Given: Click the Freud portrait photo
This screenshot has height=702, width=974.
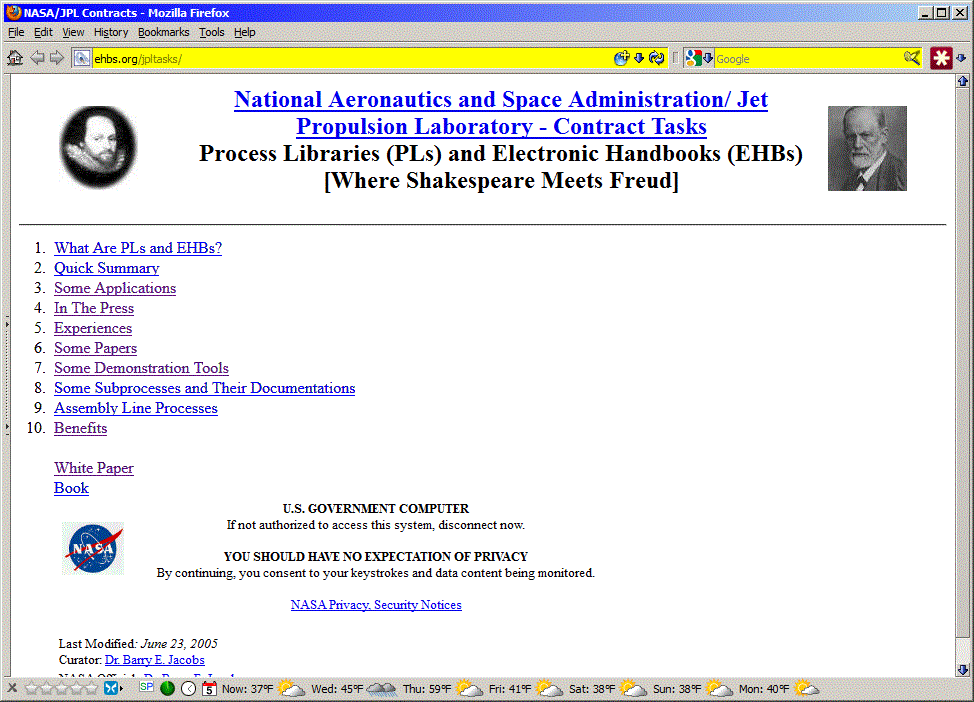Looking at the screenshot, I should pos(867,148).
